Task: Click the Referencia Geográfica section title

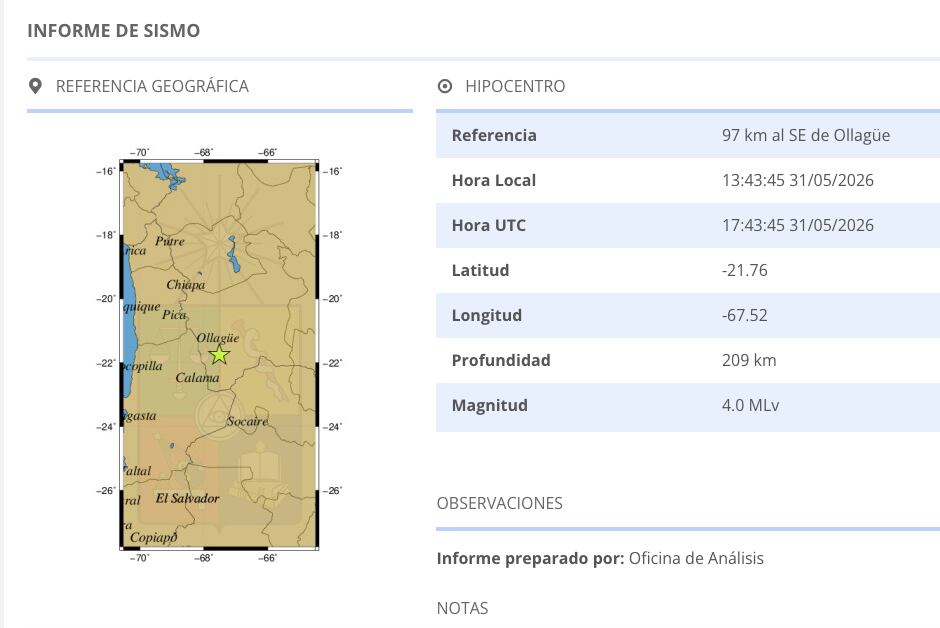Action: (152, 86)
